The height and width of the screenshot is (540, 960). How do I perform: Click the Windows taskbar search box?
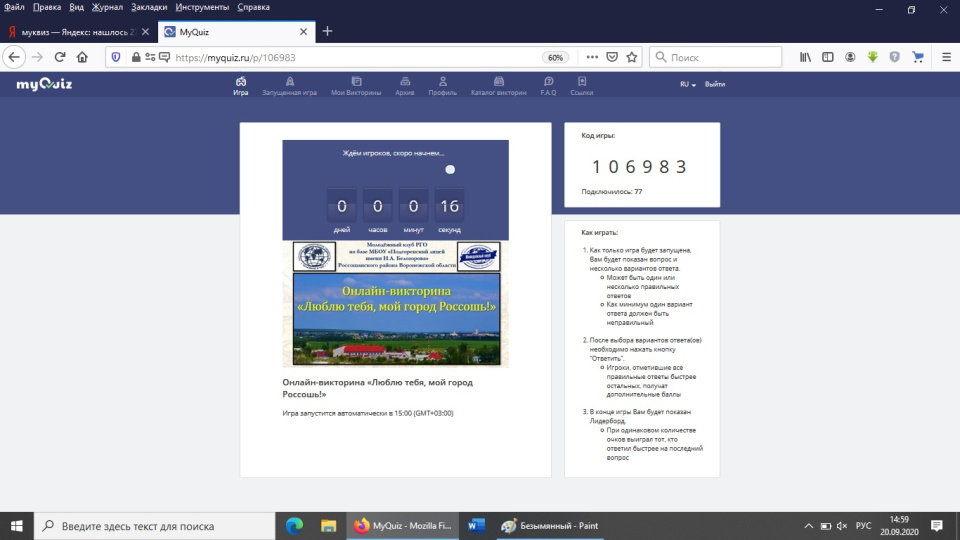pos(154,526)
